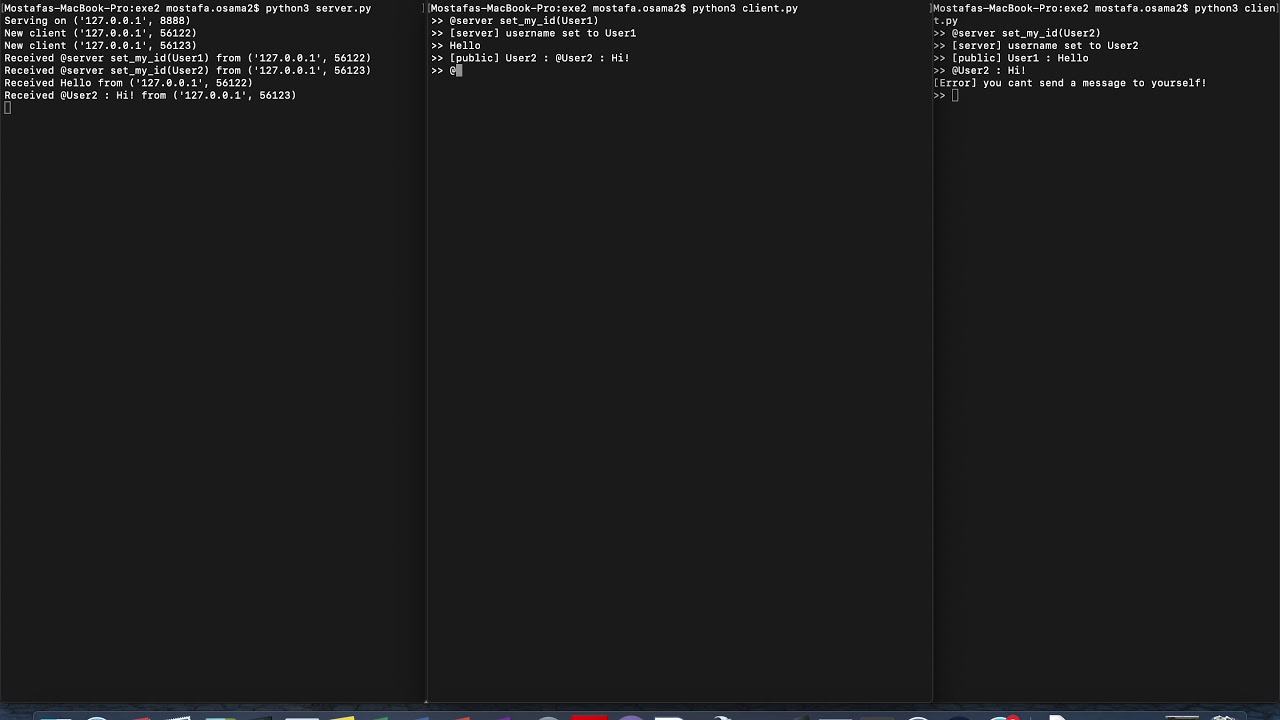
Task: Click the wrapped 't.py' text in the right pane
Action: click(x=945, y=21)
